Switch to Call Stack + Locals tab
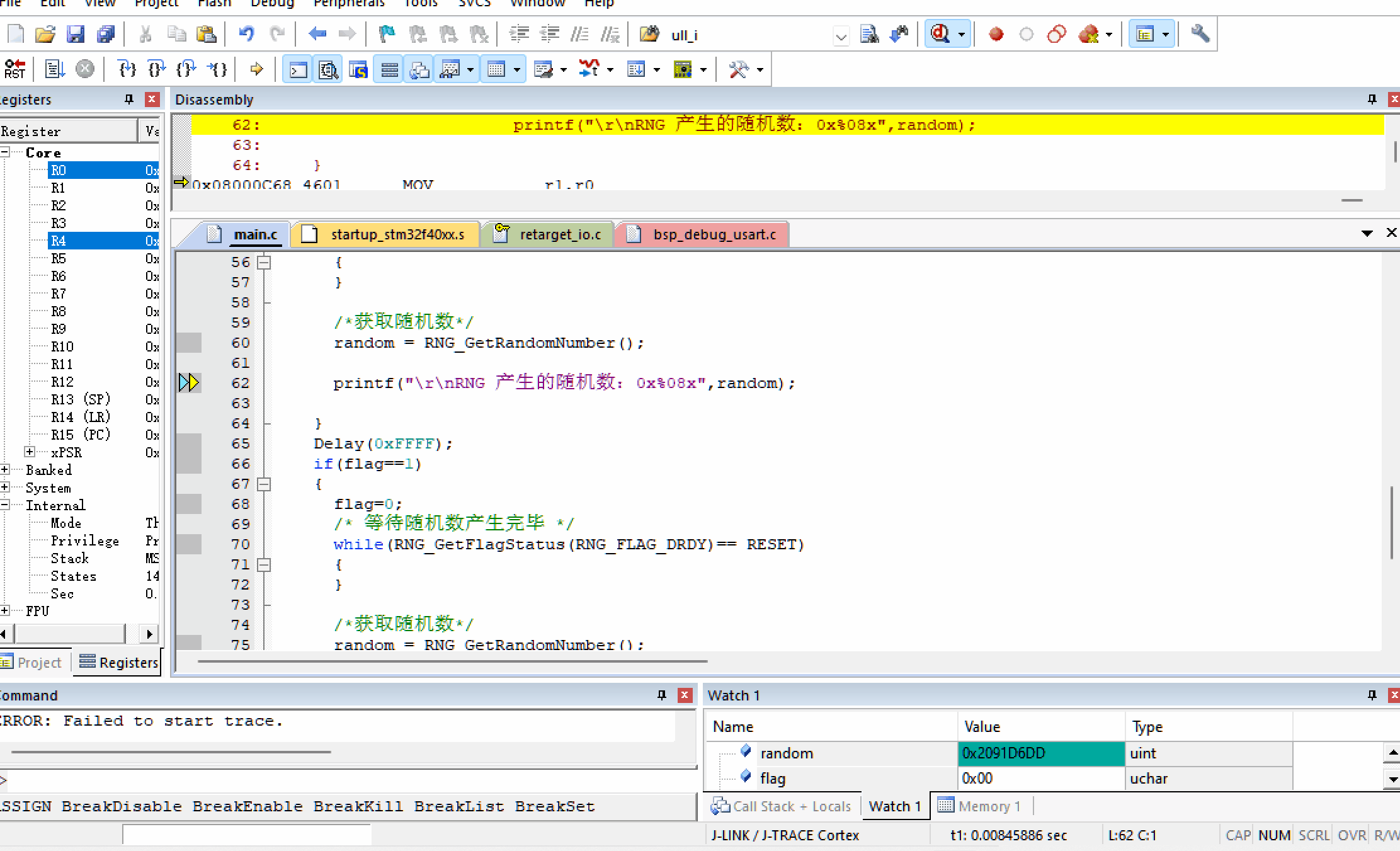This screenshot has height=851, width=1400. [x=782, y=806]
